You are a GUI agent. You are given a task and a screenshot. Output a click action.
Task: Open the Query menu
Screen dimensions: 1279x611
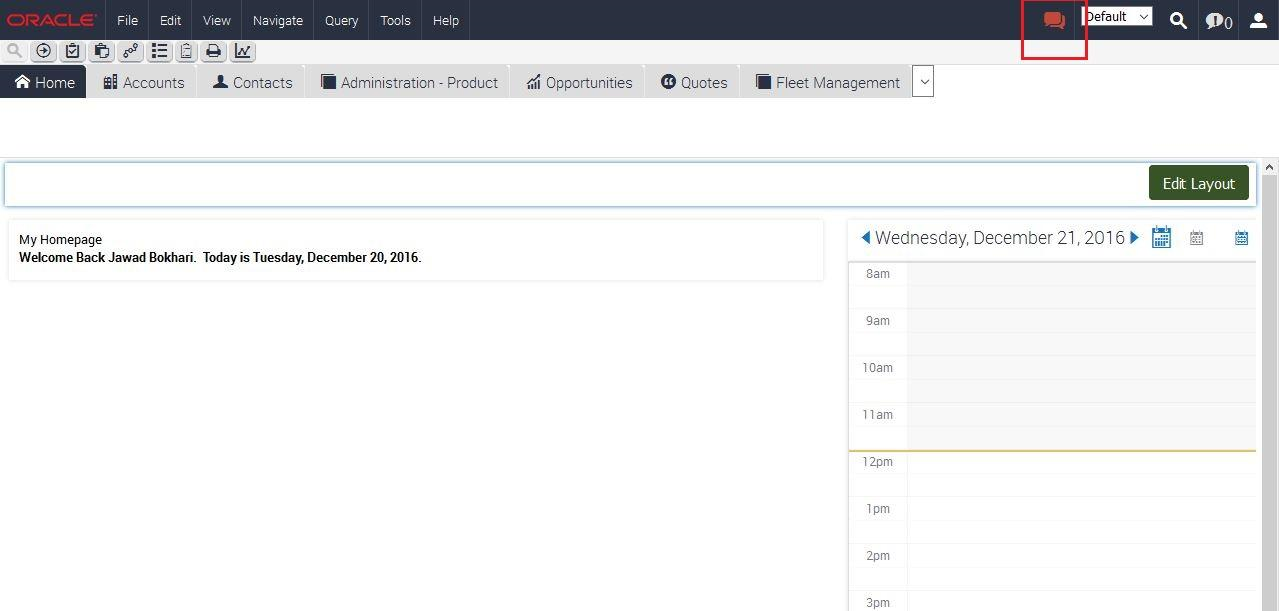pos(341,20)
